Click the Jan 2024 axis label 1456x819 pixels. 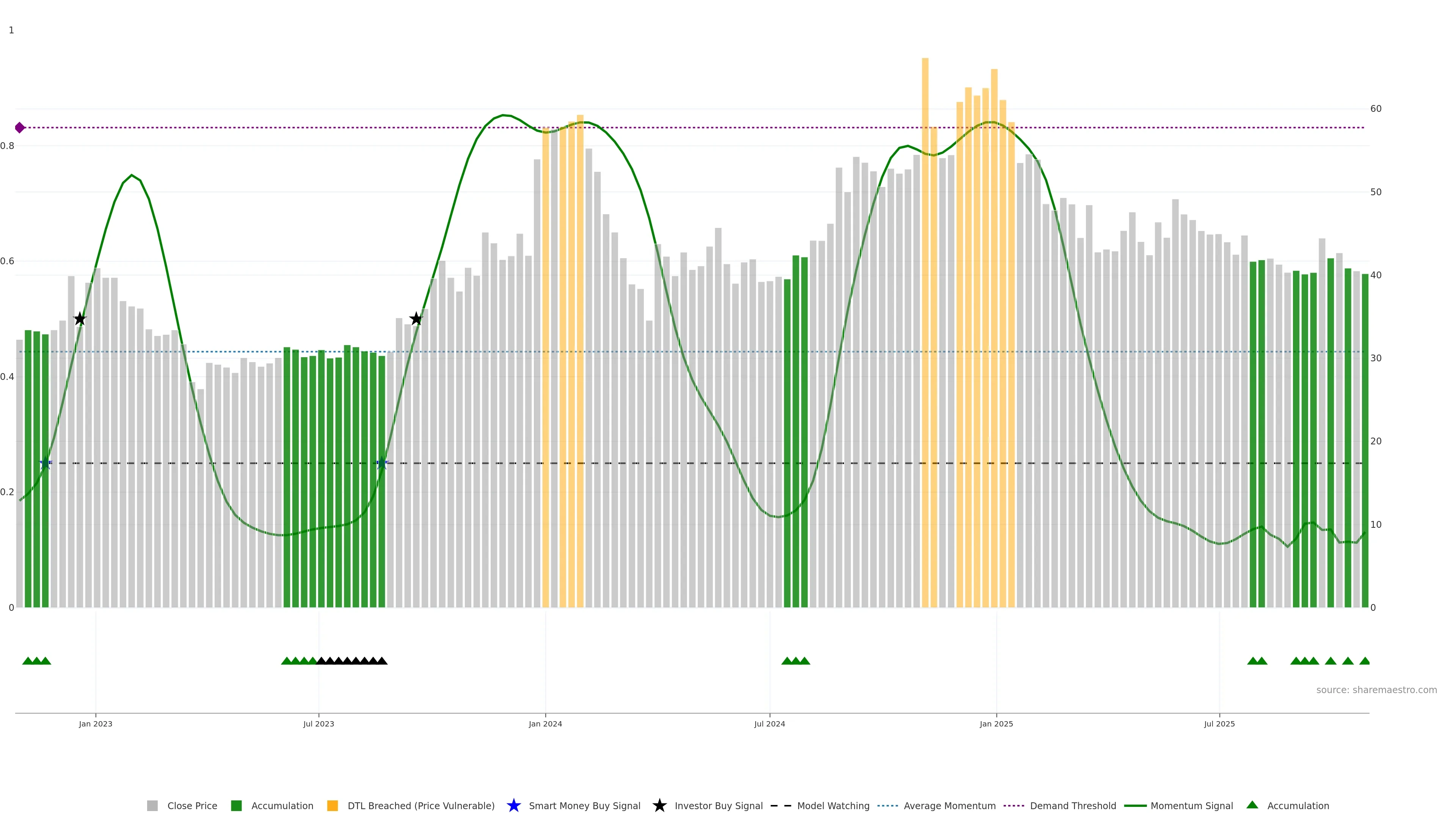[545, 724]
